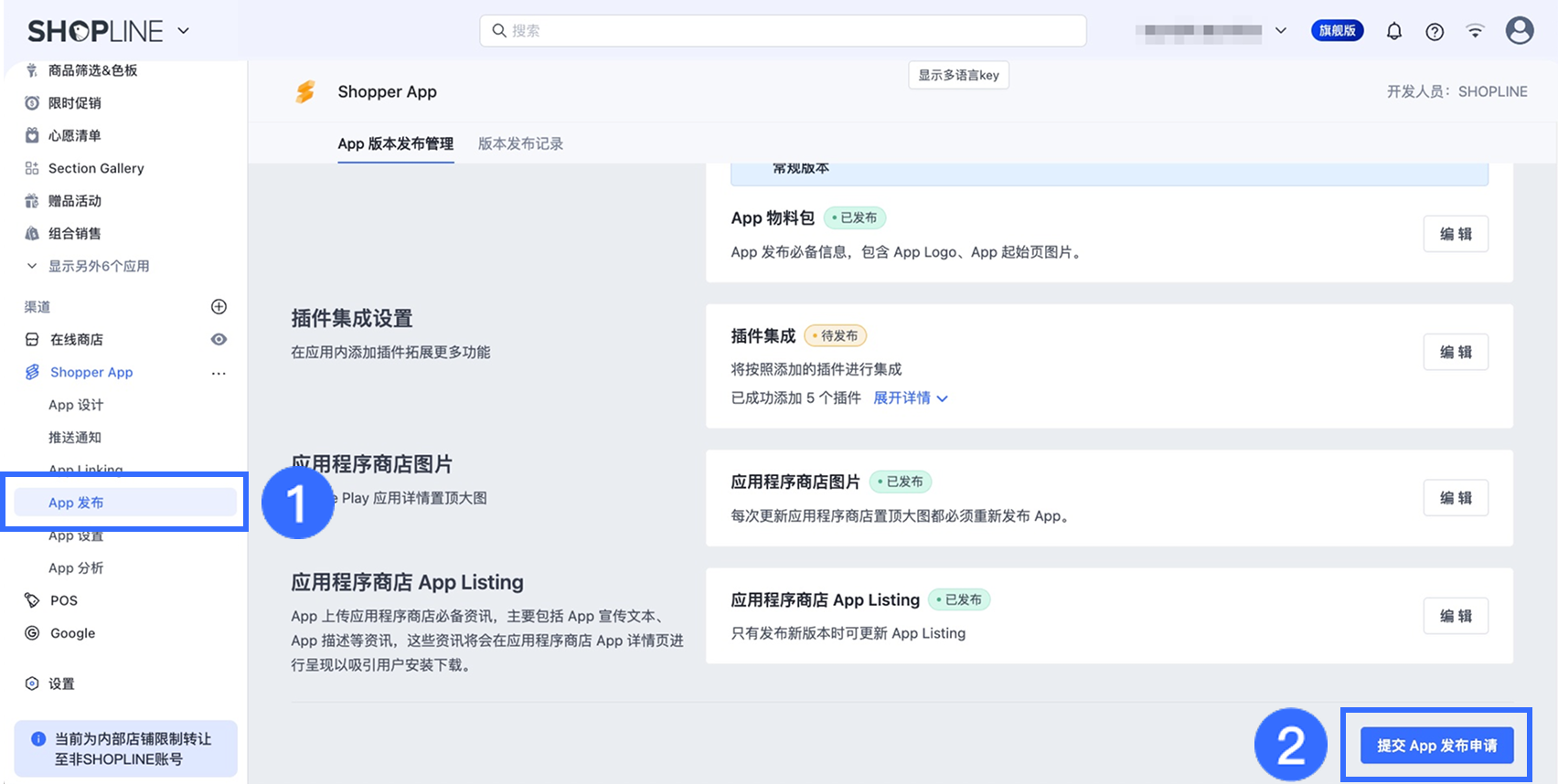
Task: Click the 搜索 search input field
Action: (x=783, y=31)
